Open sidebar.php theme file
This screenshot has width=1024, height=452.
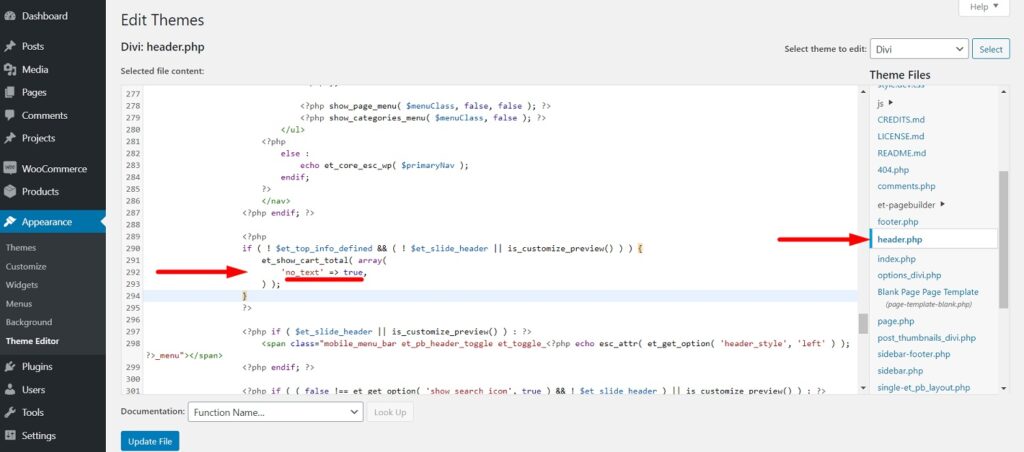point(900,370)
